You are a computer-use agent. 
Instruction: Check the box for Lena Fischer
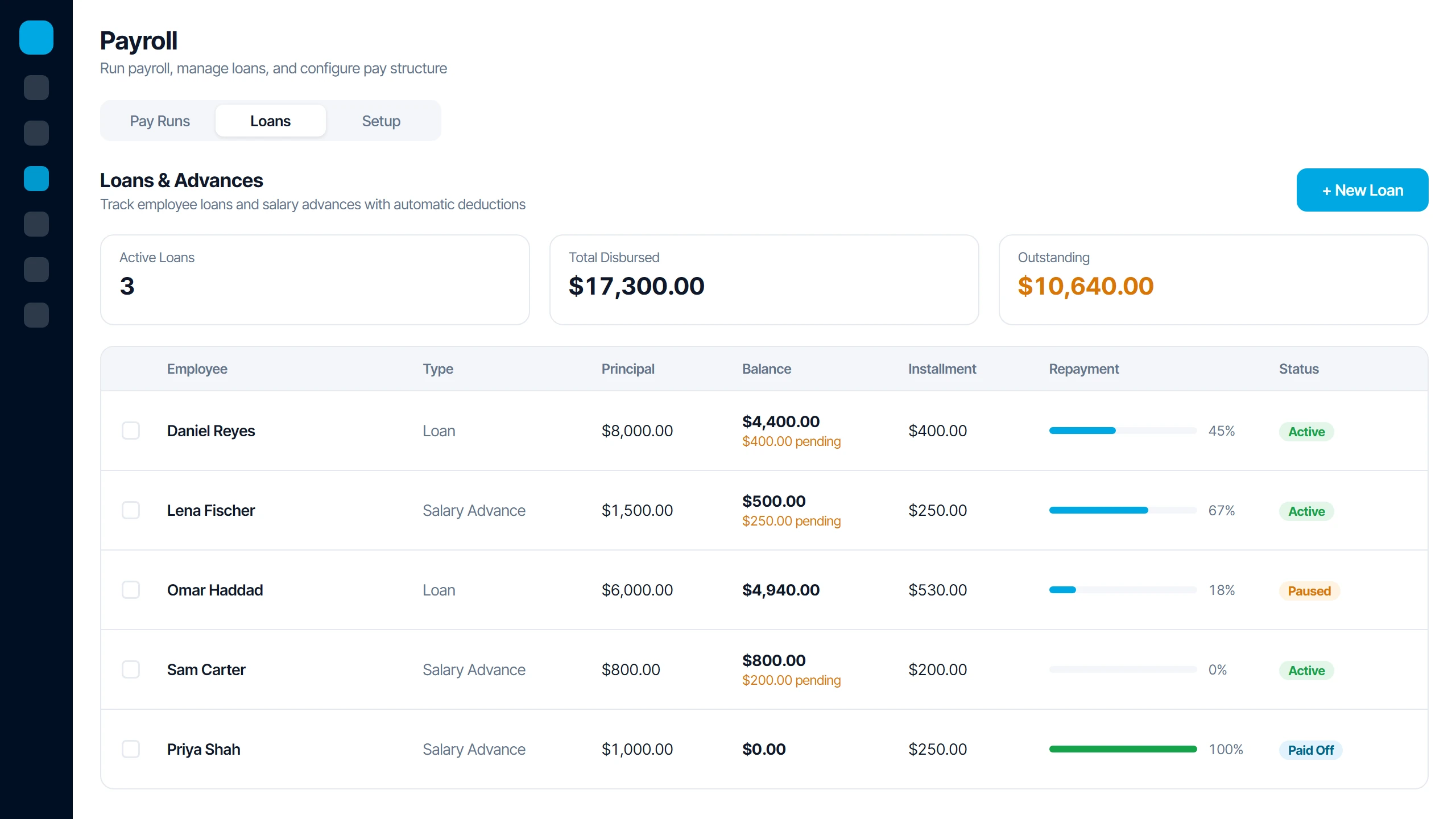point(131,510)
